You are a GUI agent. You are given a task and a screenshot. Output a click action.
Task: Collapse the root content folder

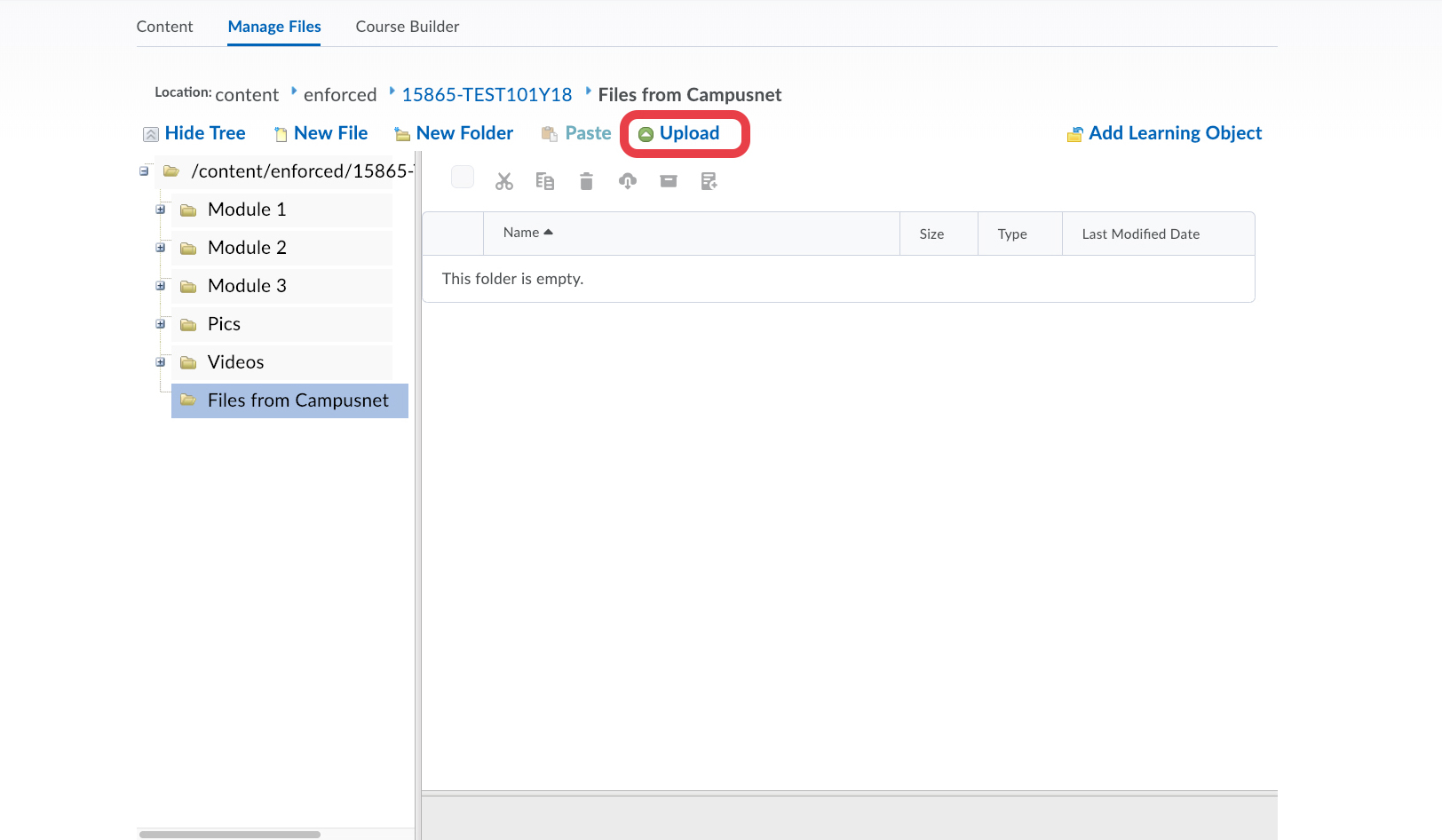(144, 171)
